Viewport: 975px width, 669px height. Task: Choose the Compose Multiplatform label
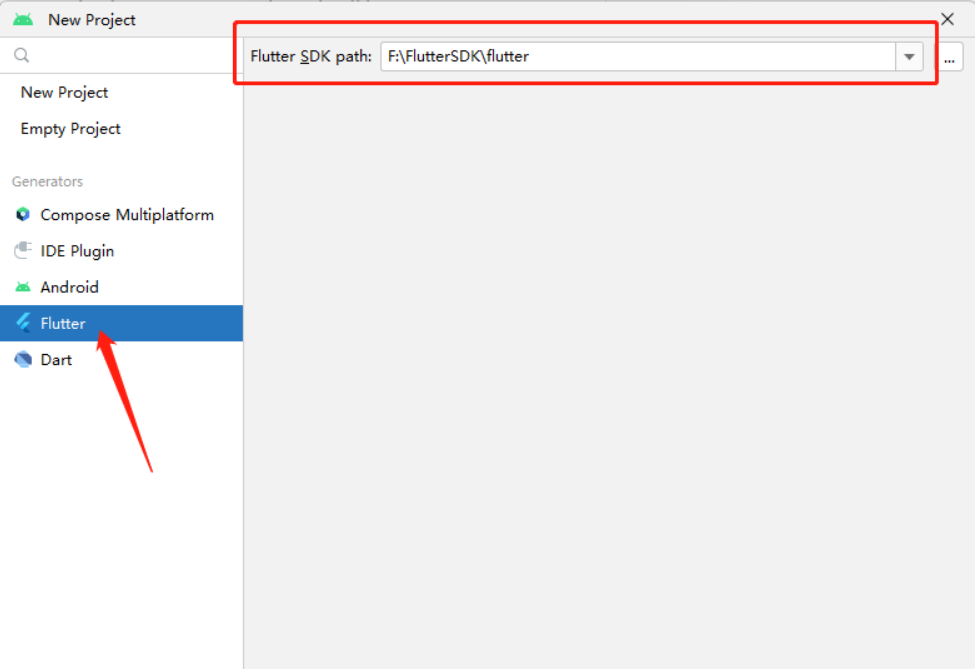click(127, 215)
